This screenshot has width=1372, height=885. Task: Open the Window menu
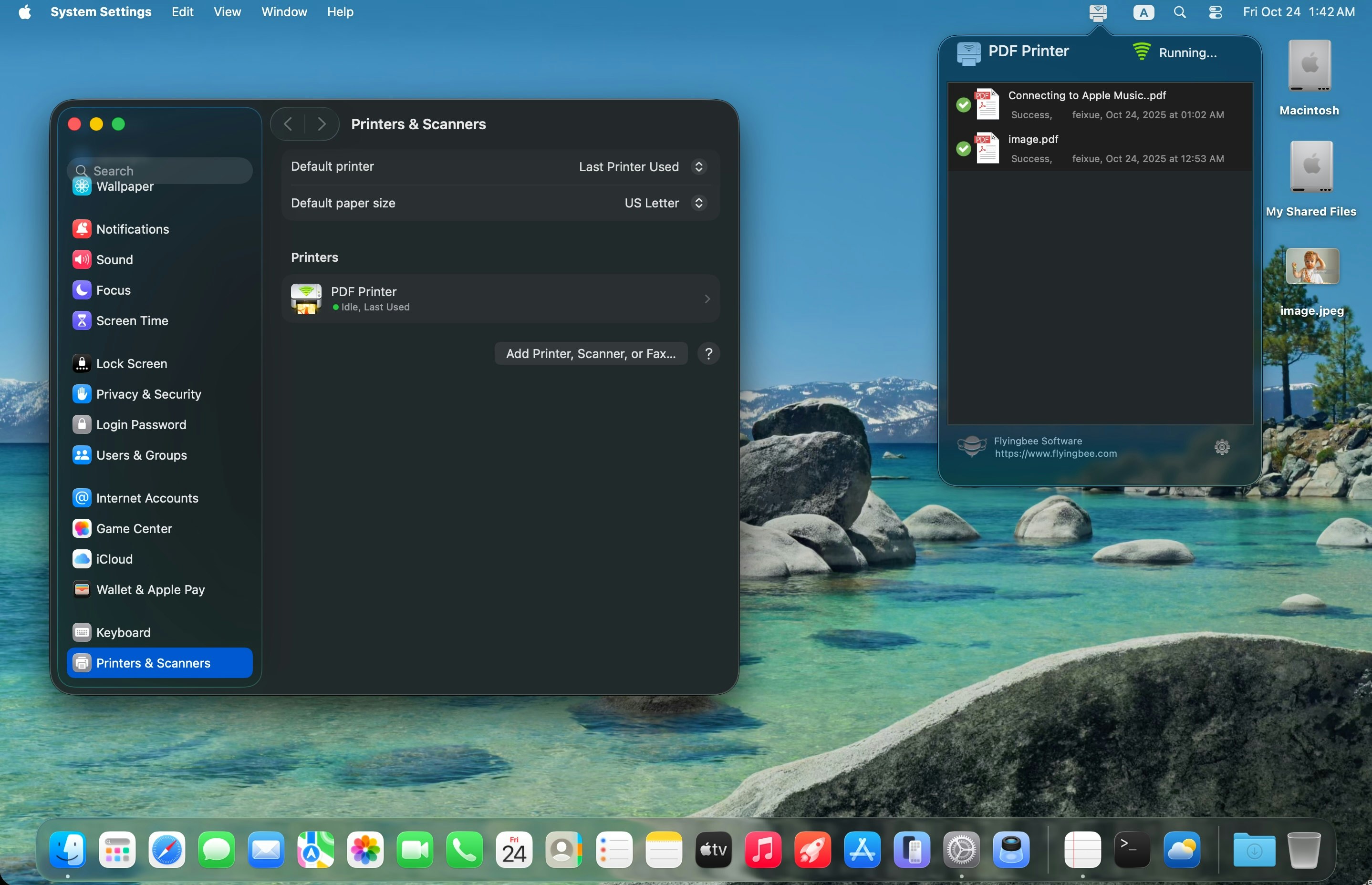(284, 12)
